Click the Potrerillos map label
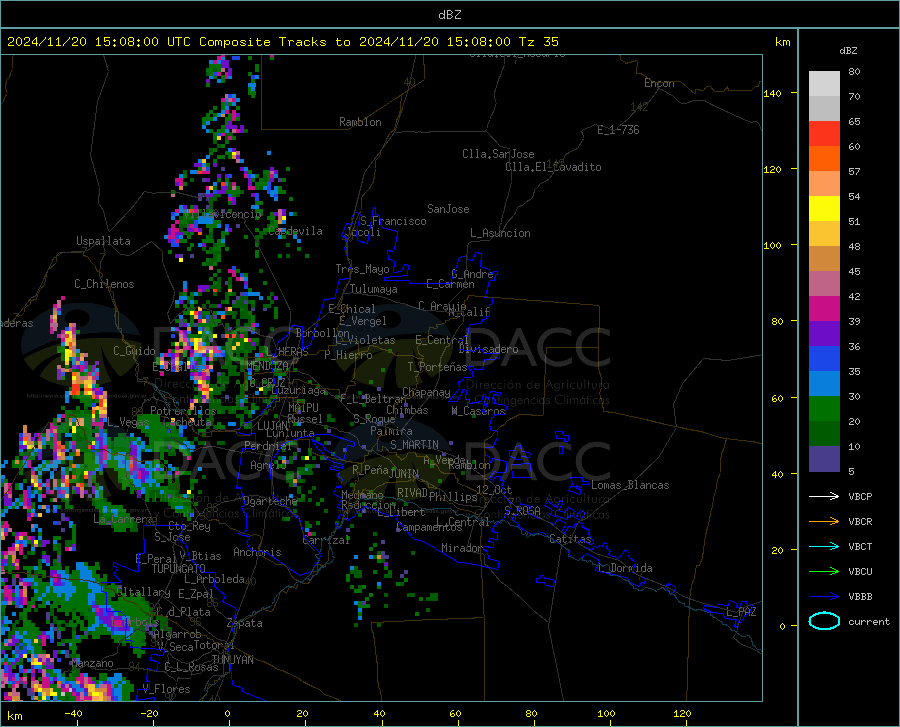The width and height of the screenshot is (900, 727). [183, 411]
